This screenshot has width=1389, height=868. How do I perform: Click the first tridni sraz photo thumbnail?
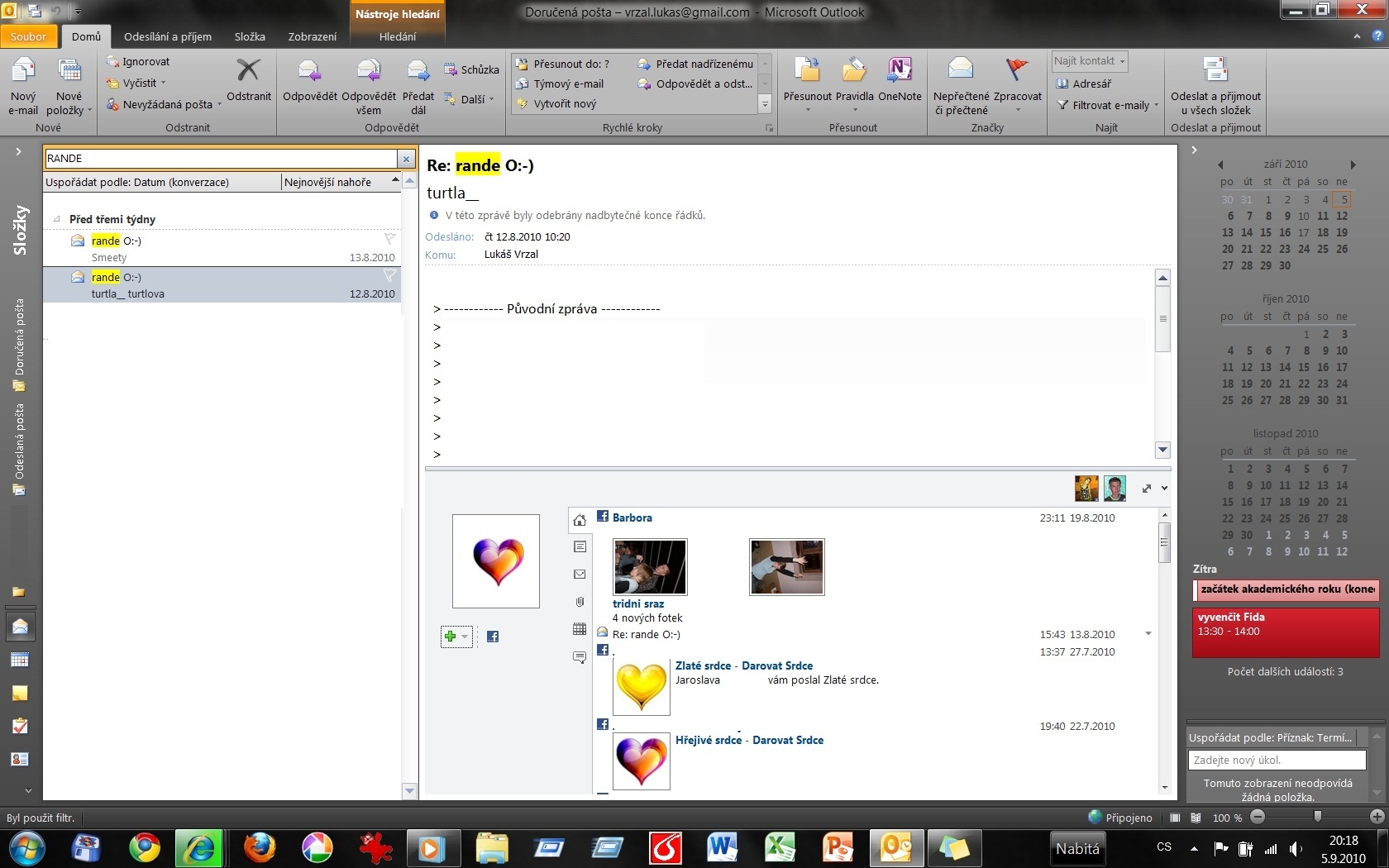click(x=650, y=566)
